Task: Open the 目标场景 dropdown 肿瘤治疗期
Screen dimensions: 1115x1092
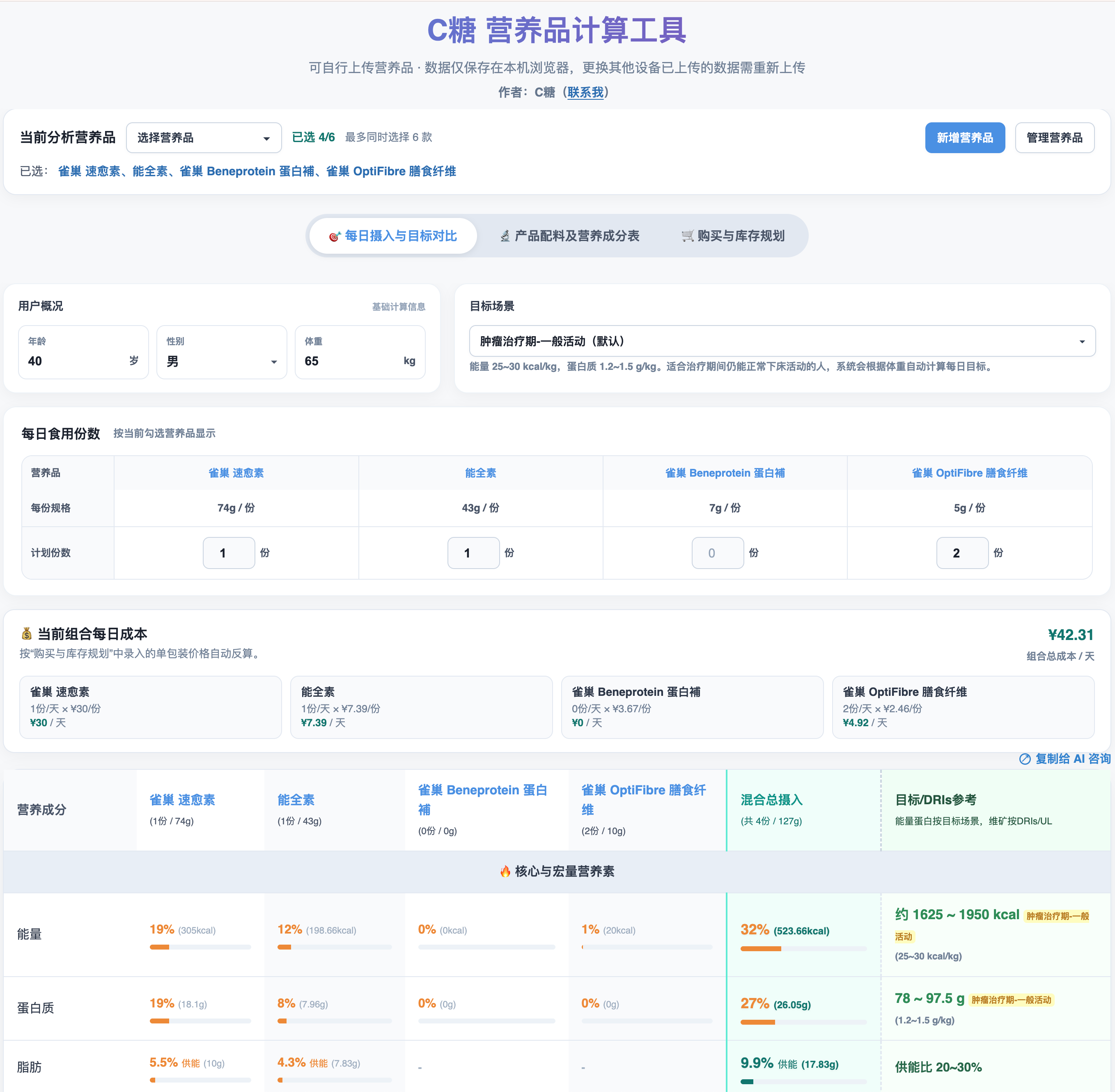Action: point(782,341)
